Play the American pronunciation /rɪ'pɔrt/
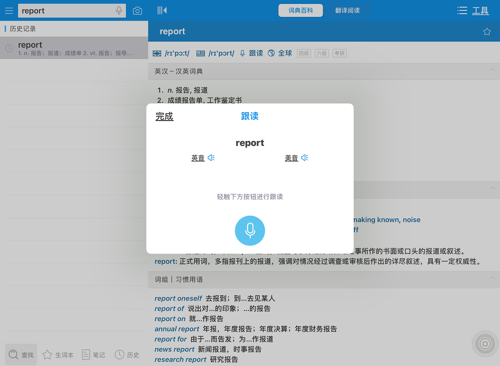Viewport: 500px width, 366px height. pos(215,53)
